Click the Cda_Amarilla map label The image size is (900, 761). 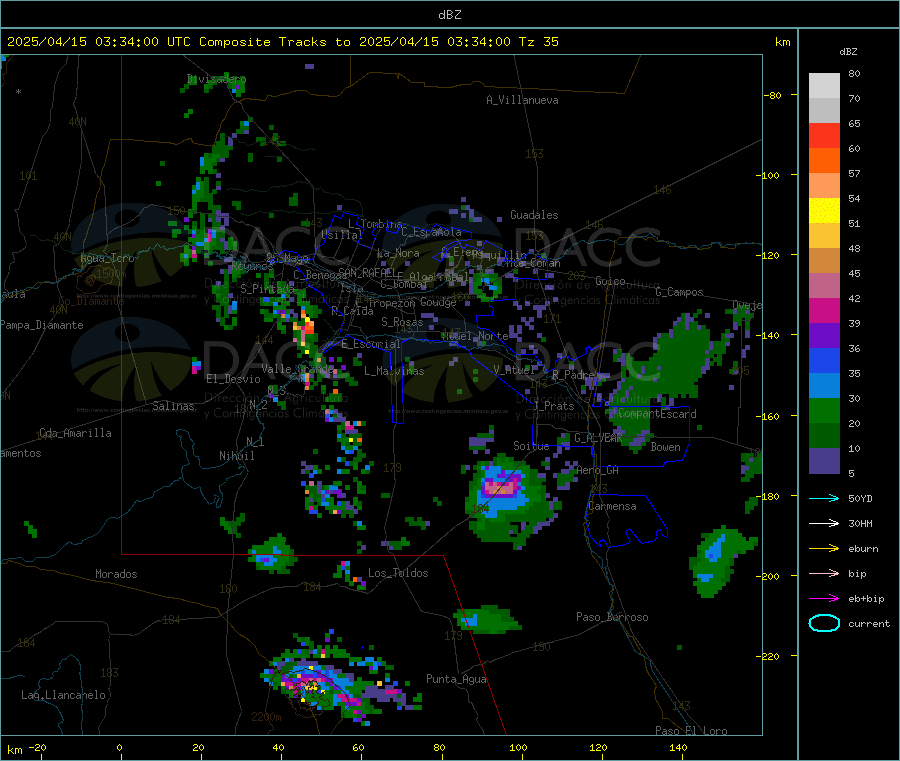tap(75, 433)
